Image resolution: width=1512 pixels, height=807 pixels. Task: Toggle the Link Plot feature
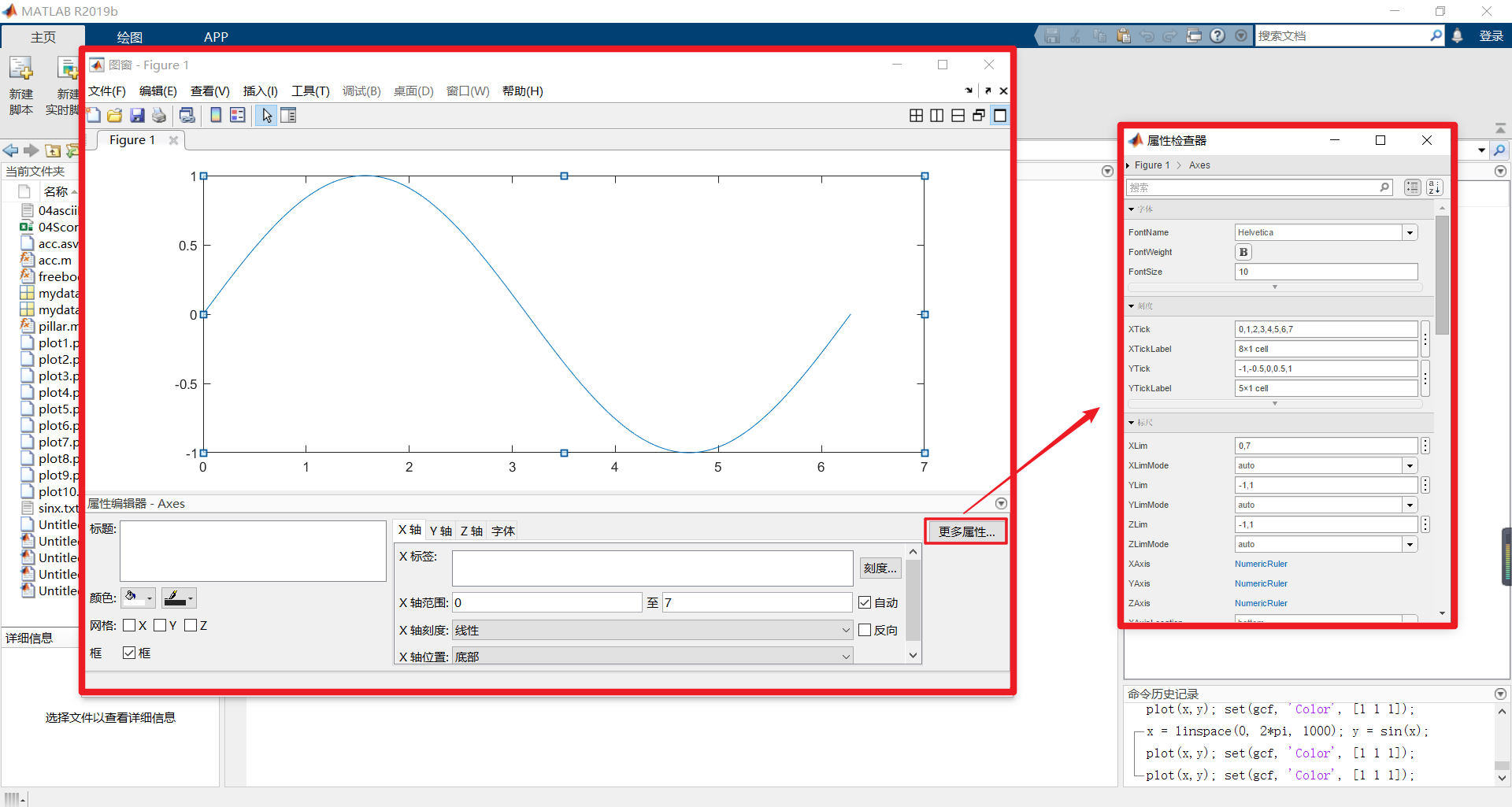(x=187, y=115)
